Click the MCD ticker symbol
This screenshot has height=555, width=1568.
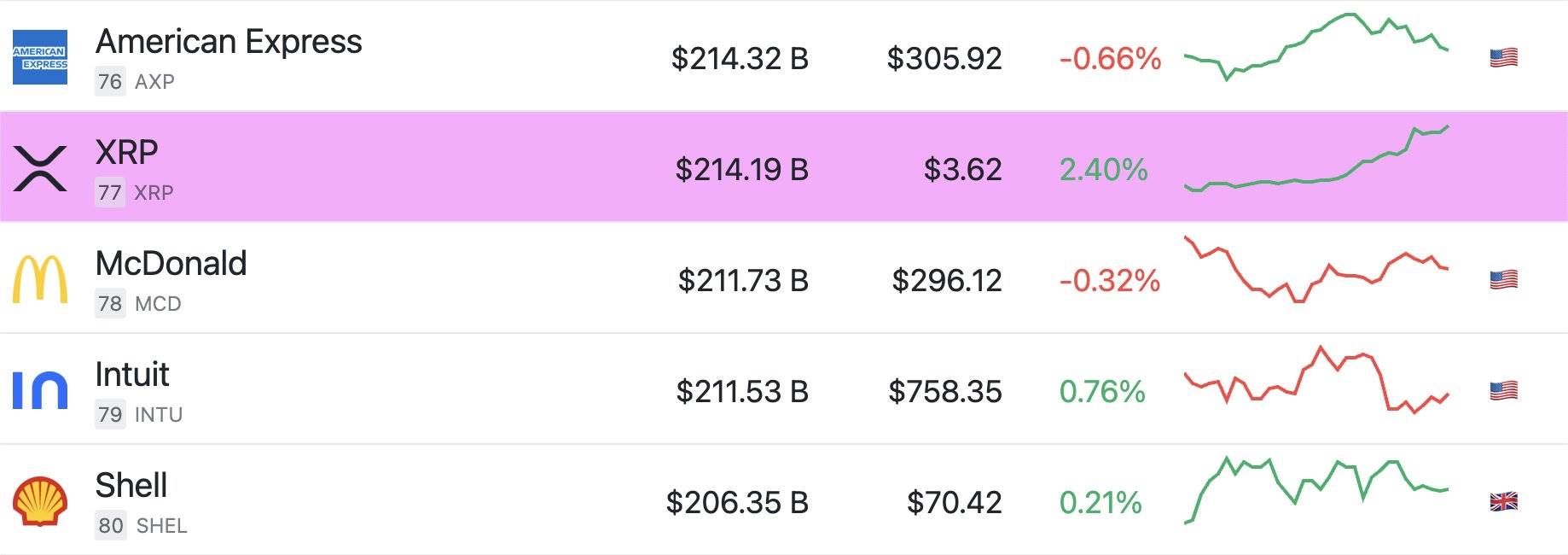(158, 304)
